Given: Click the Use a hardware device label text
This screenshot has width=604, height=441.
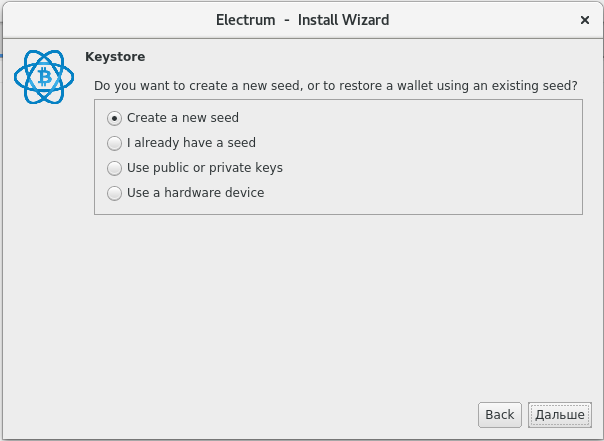Looking at the screenshot, I should coord(196,193).
